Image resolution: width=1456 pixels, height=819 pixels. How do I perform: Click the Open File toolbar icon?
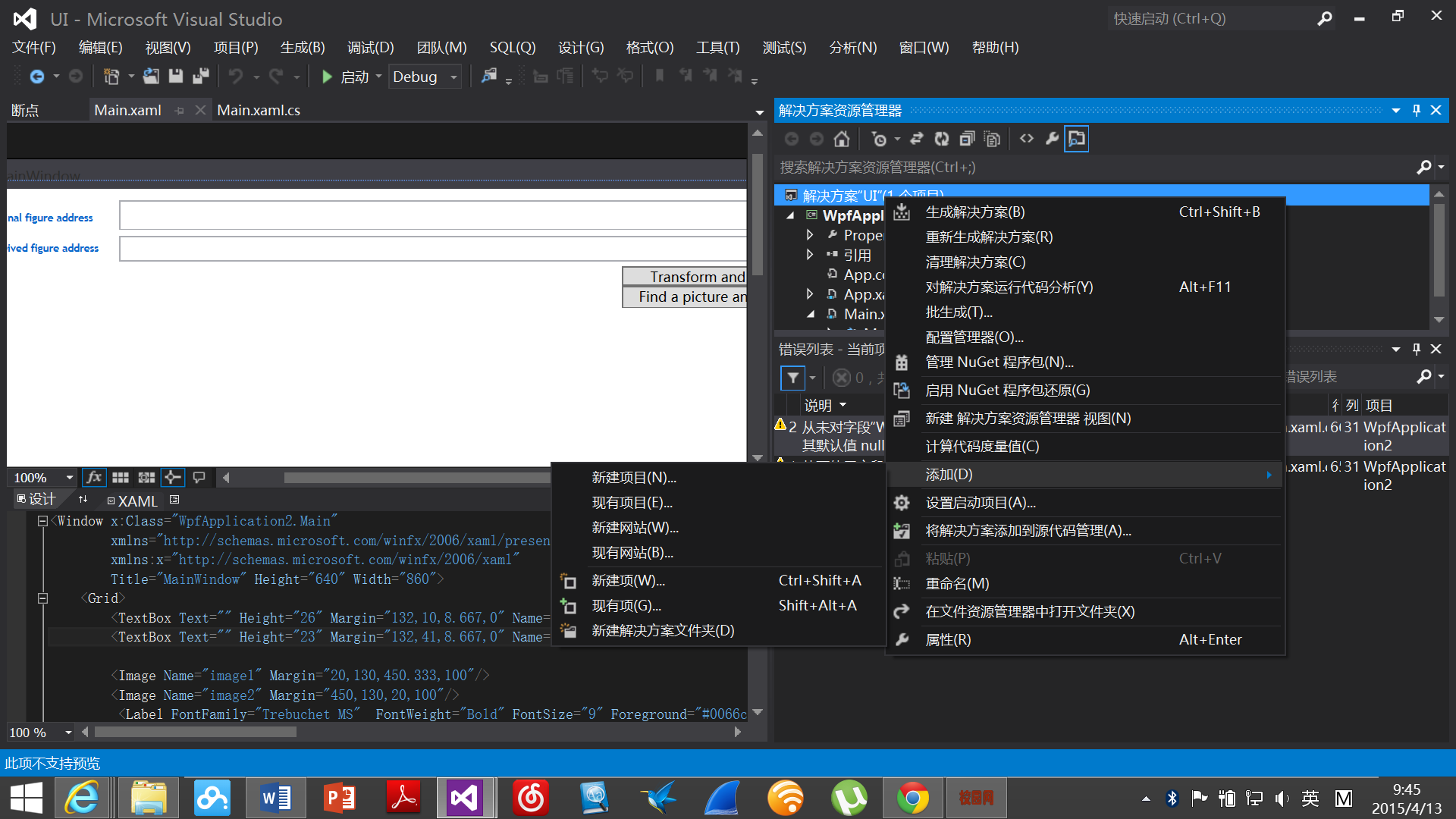(151, 77)
